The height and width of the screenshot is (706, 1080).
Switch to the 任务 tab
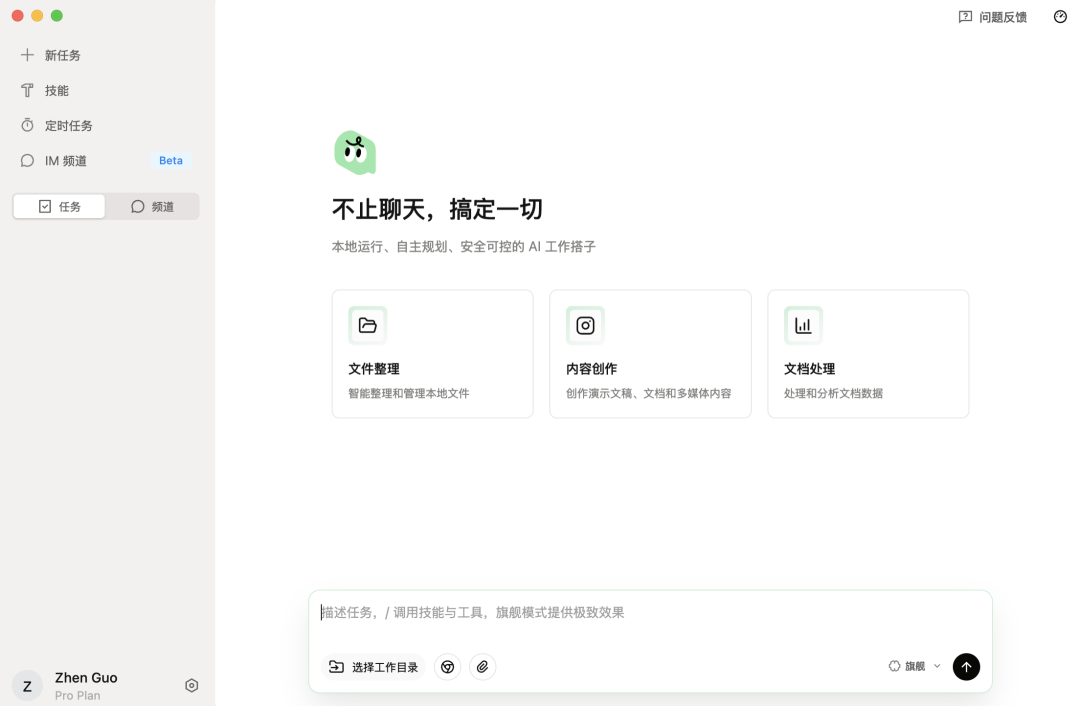58,206
